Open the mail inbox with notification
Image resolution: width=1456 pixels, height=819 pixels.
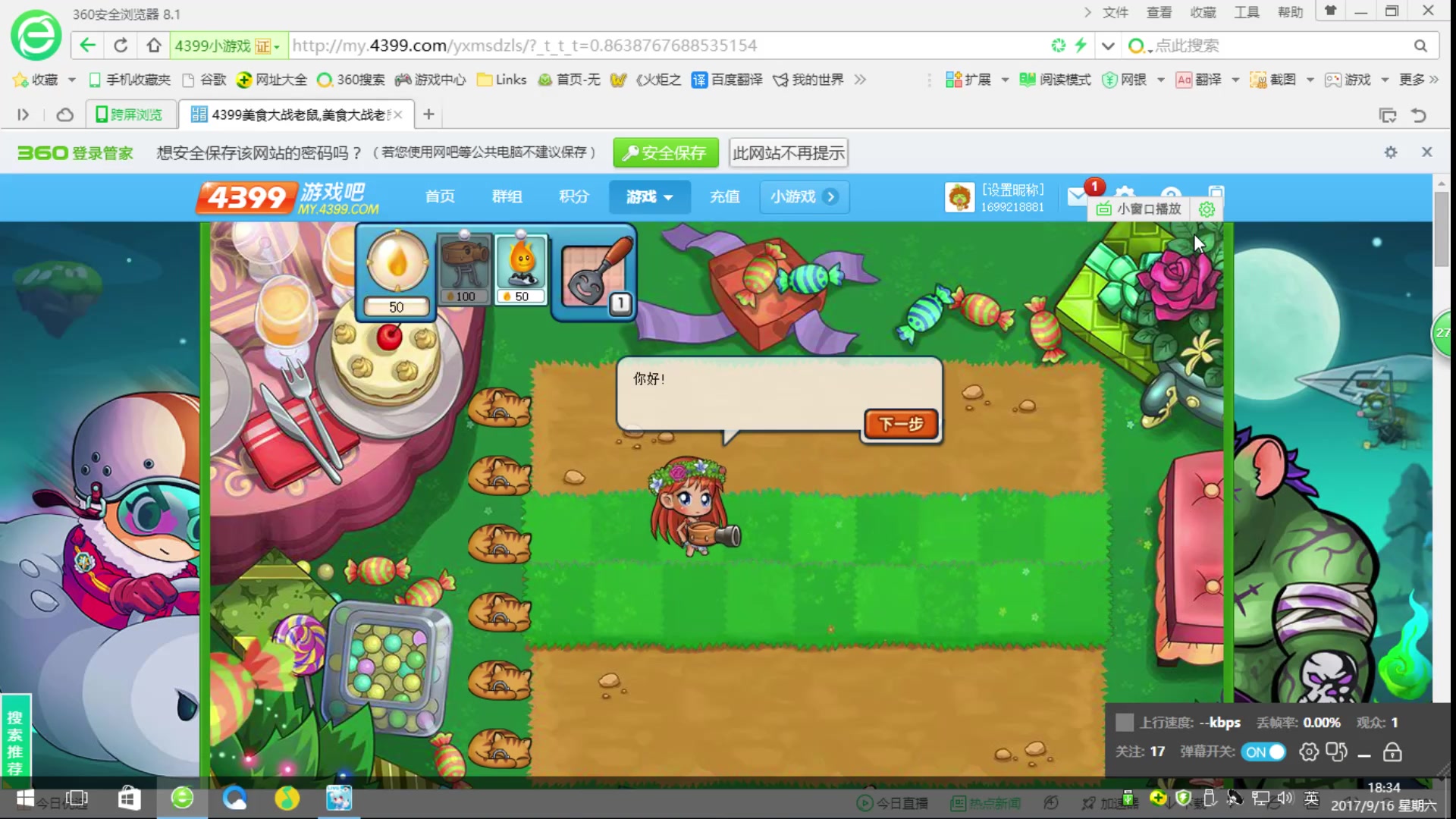pos(1078,196)
